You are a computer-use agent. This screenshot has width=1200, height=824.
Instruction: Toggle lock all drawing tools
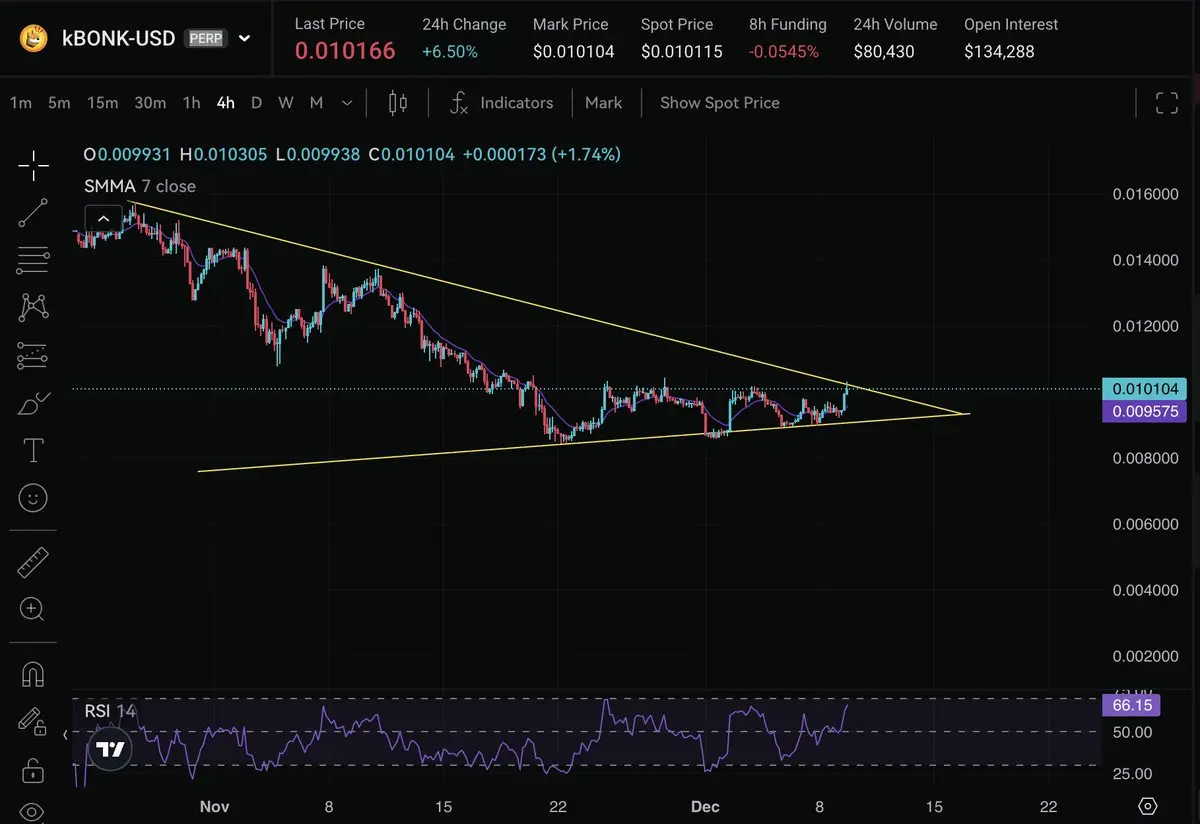[x=33, y=770]
